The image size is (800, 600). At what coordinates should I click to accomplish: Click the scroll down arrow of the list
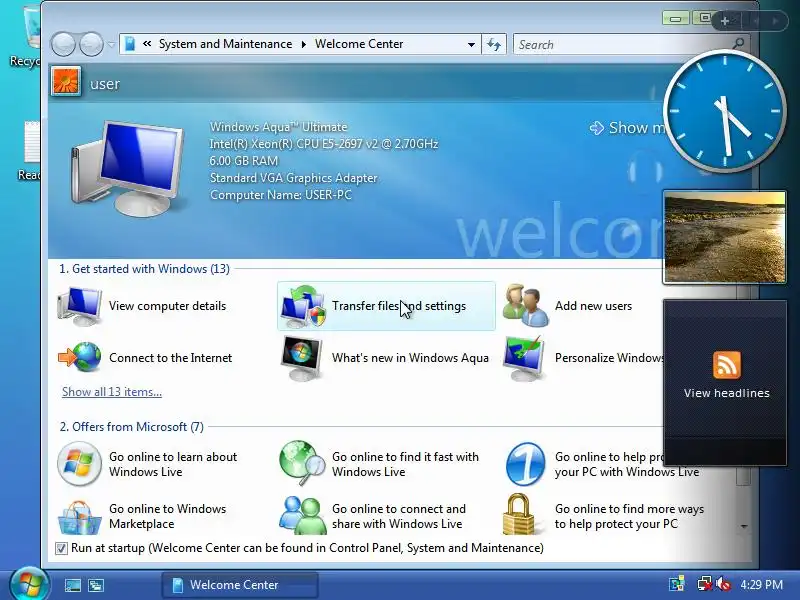point(744,526)
